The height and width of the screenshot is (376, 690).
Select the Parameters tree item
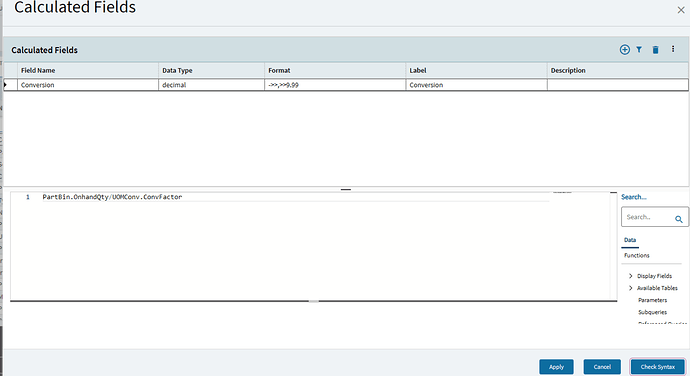[x=652, y=300]
